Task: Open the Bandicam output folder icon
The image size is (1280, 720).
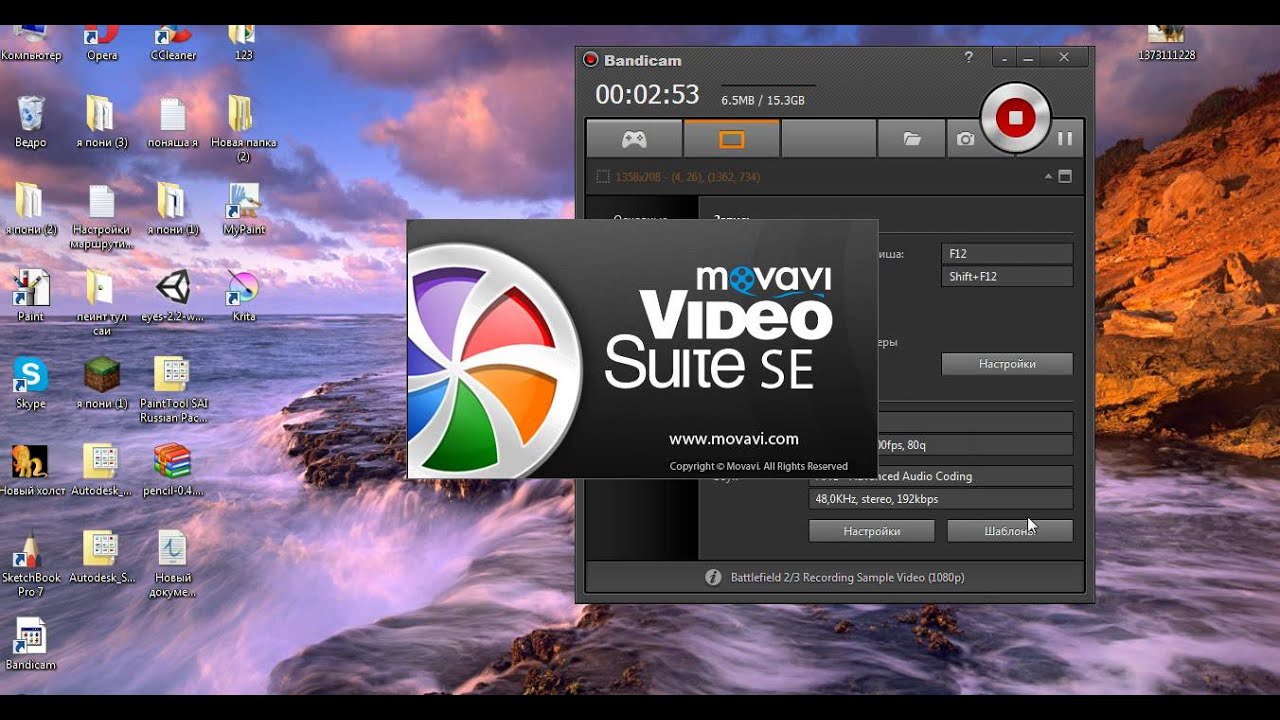Action: pos(912,139)
